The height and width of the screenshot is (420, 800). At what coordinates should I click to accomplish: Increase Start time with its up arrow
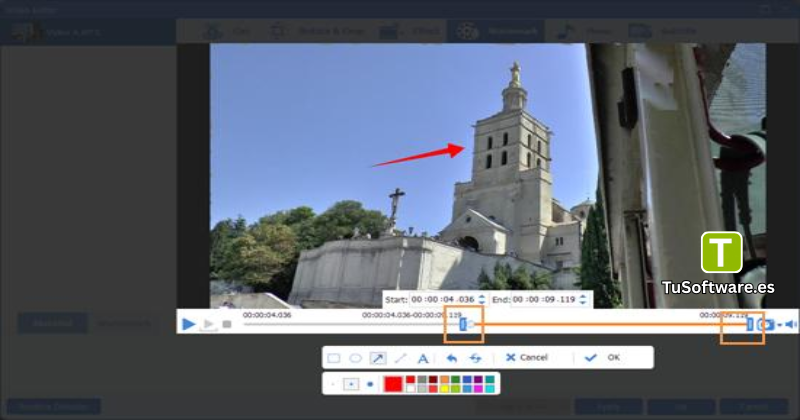[482, 297]
